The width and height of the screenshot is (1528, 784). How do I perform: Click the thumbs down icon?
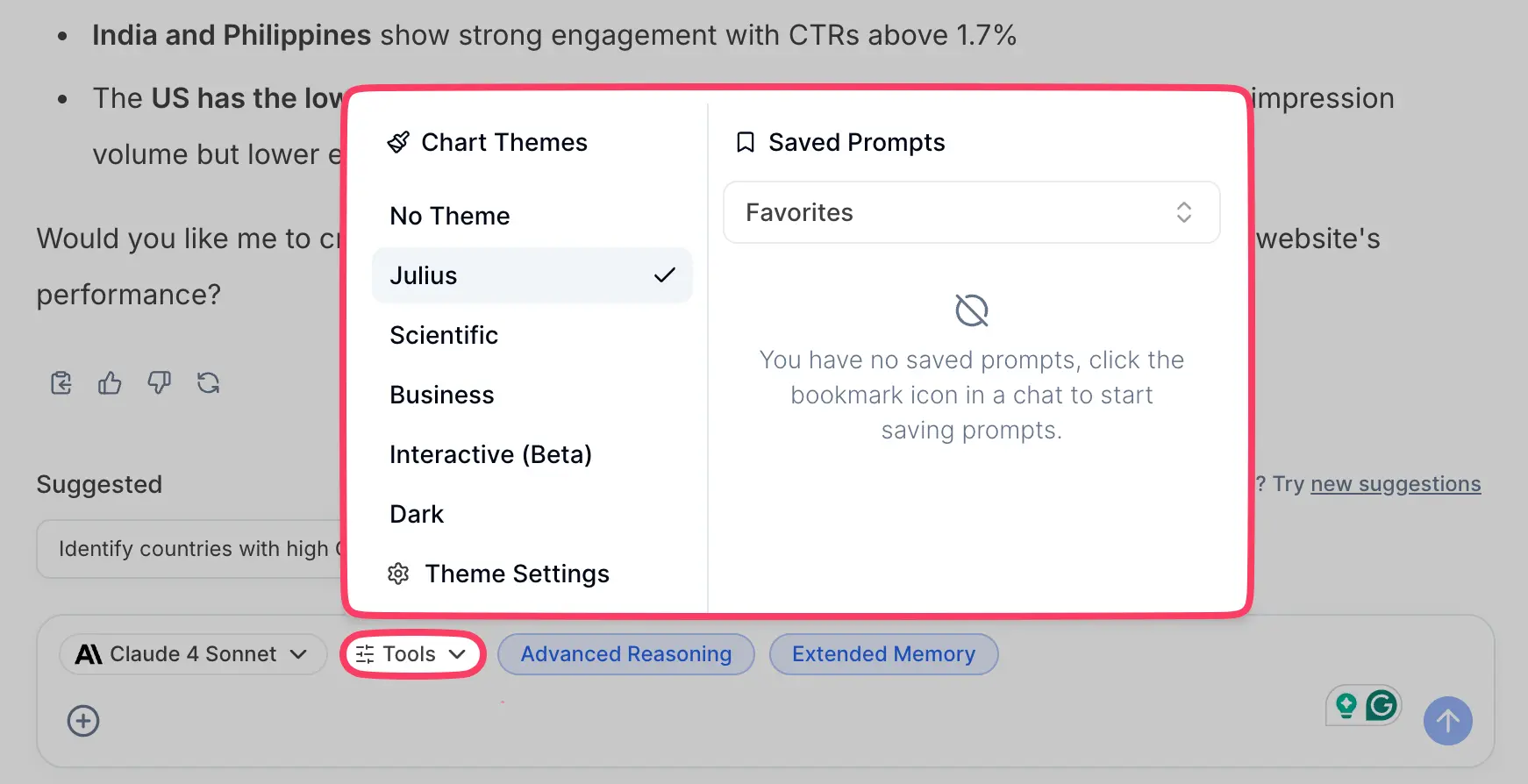click(159, 383)
